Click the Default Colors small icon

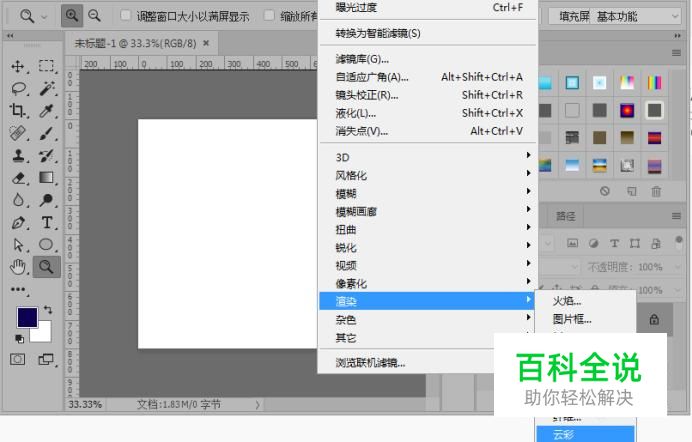[x=19, y=339]
